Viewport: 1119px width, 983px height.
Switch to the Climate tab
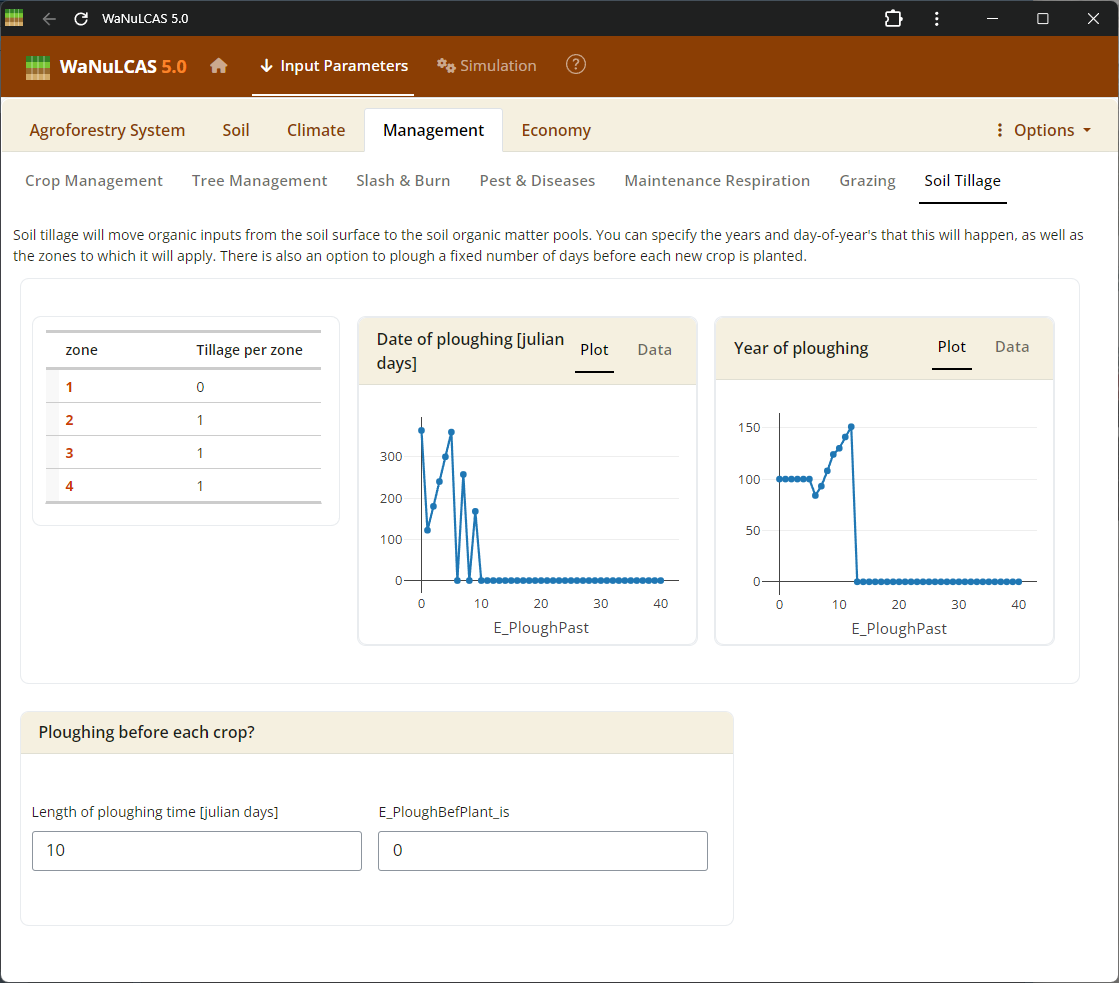pyautogui.click(x=316, y=130)
